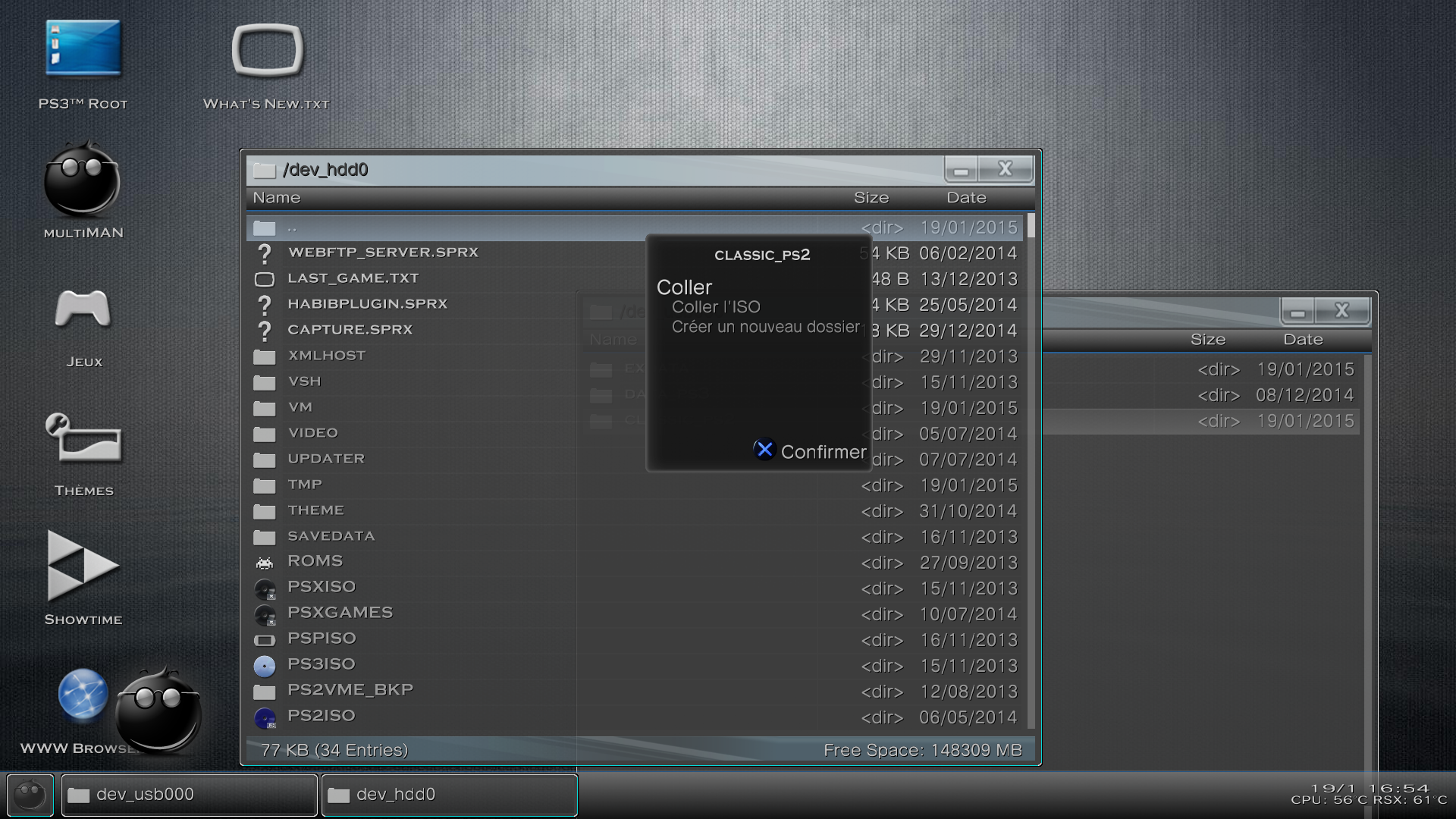Image resolution: width=1456 pixels, height=819 pixels.
Task: Click the 77 KB (34 Entries) status text
Action: point(334,750)
